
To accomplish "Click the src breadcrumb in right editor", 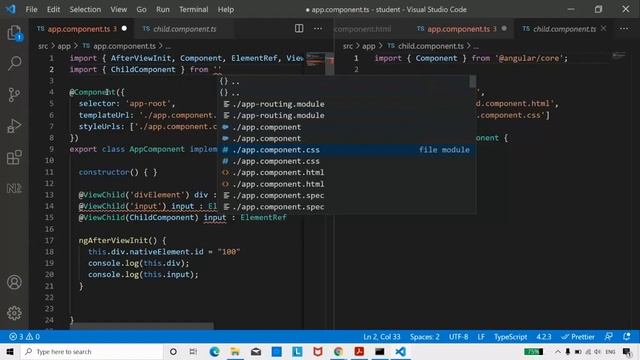I will (347, 46).
